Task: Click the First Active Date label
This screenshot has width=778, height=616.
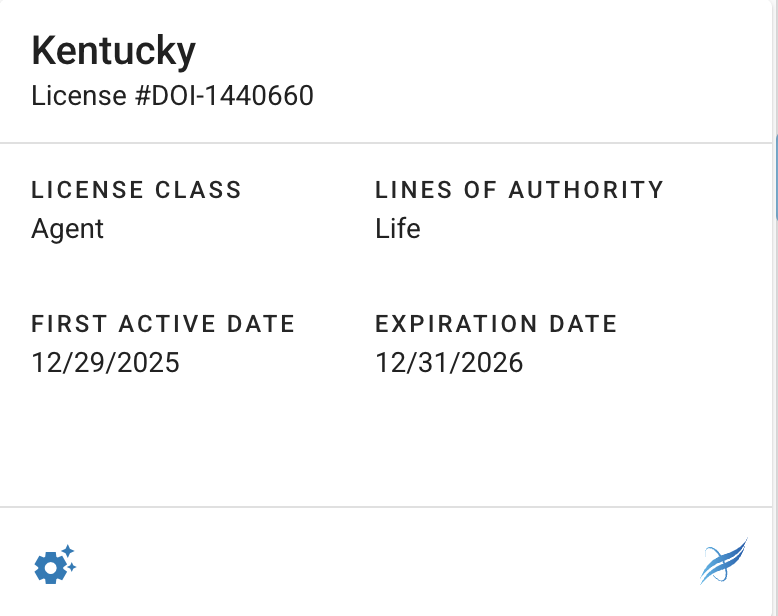Action: click(163, 324)
